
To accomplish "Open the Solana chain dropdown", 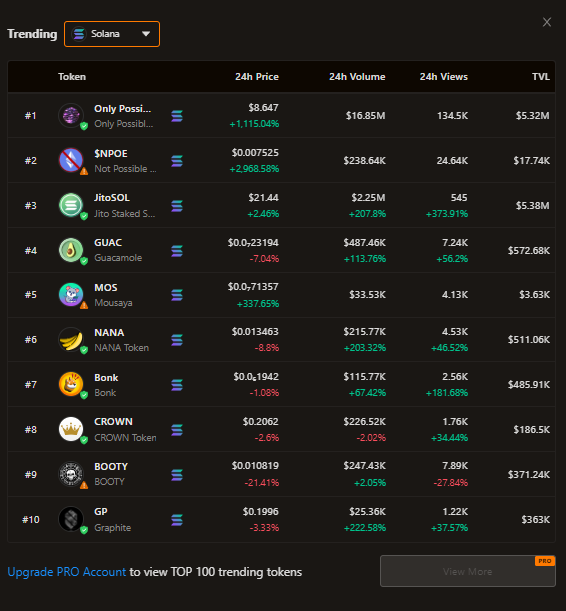I will (x=112, y=34).
